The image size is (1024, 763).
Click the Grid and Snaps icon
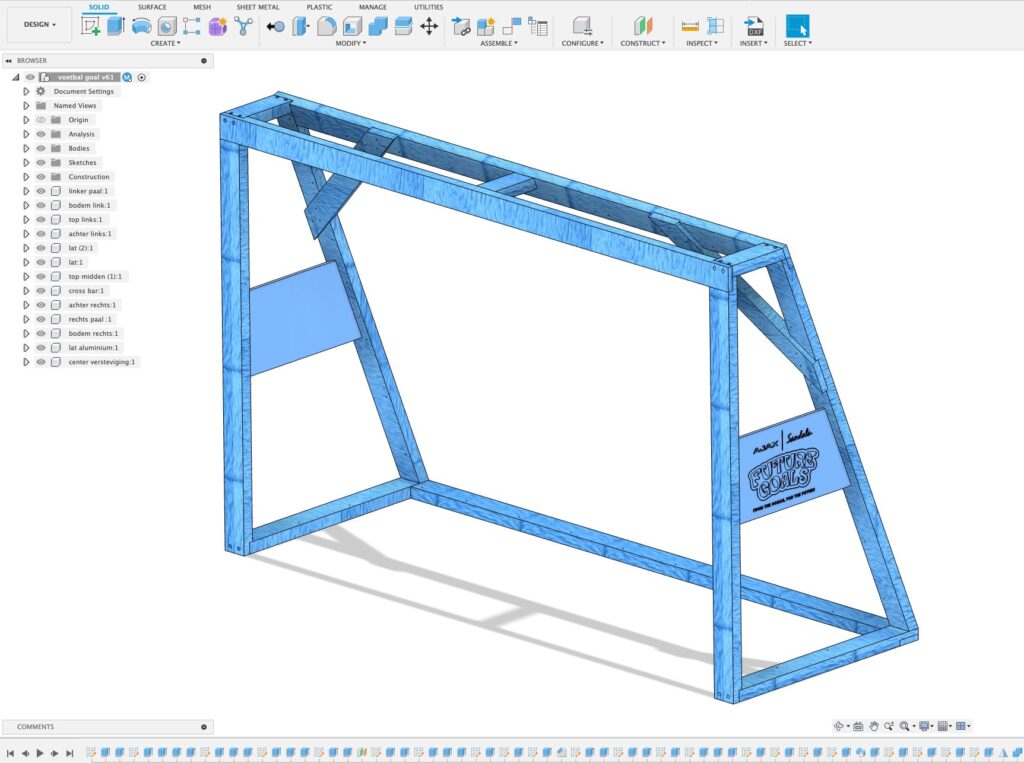click(942, 726)
